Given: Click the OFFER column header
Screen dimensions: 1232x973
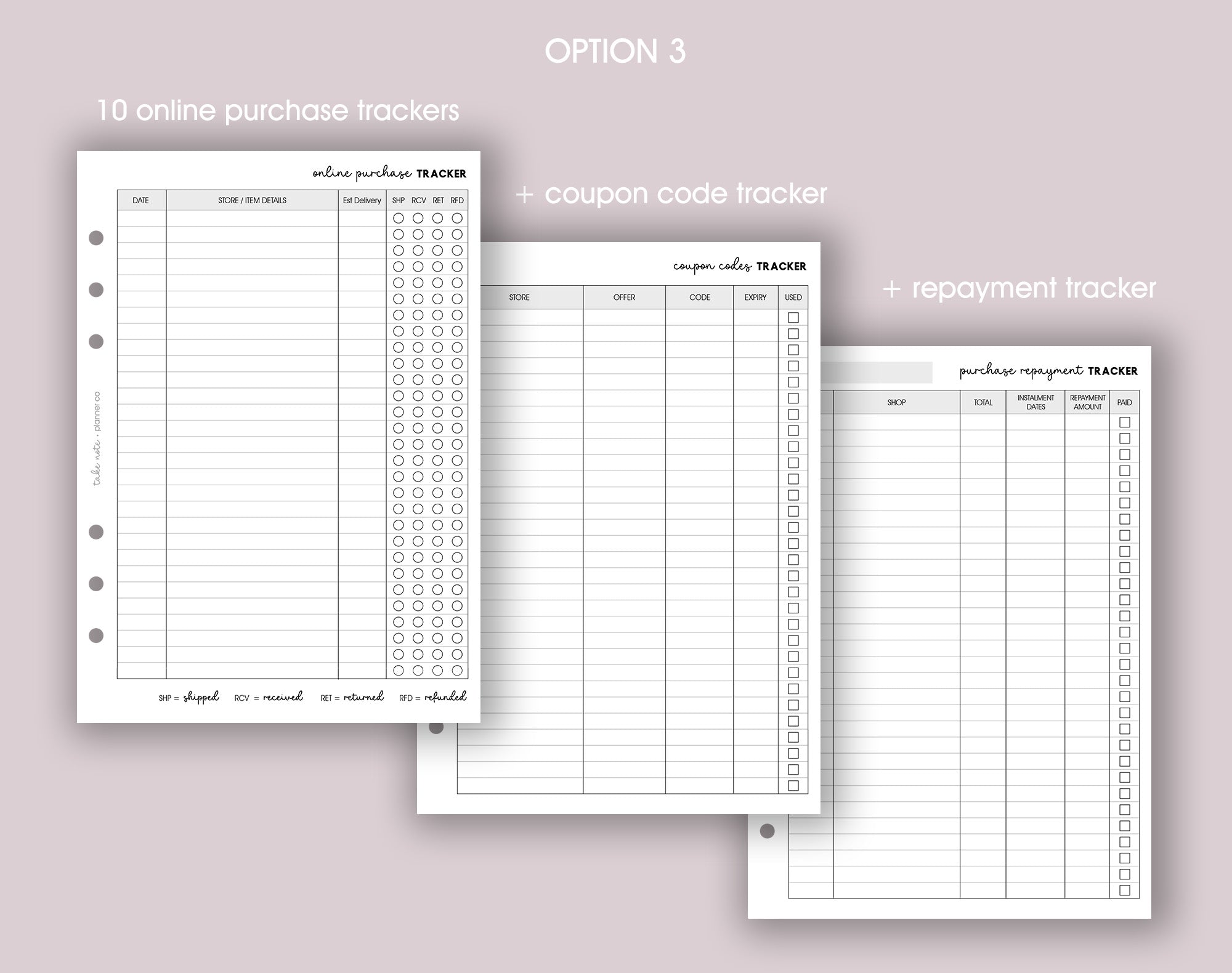Looking at the screenshot, I should 624,297.
